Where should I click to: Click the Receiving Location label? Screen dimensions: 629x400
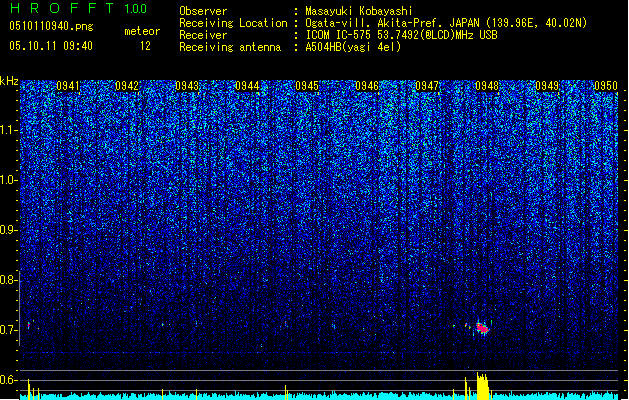click(x=233, y=23)
